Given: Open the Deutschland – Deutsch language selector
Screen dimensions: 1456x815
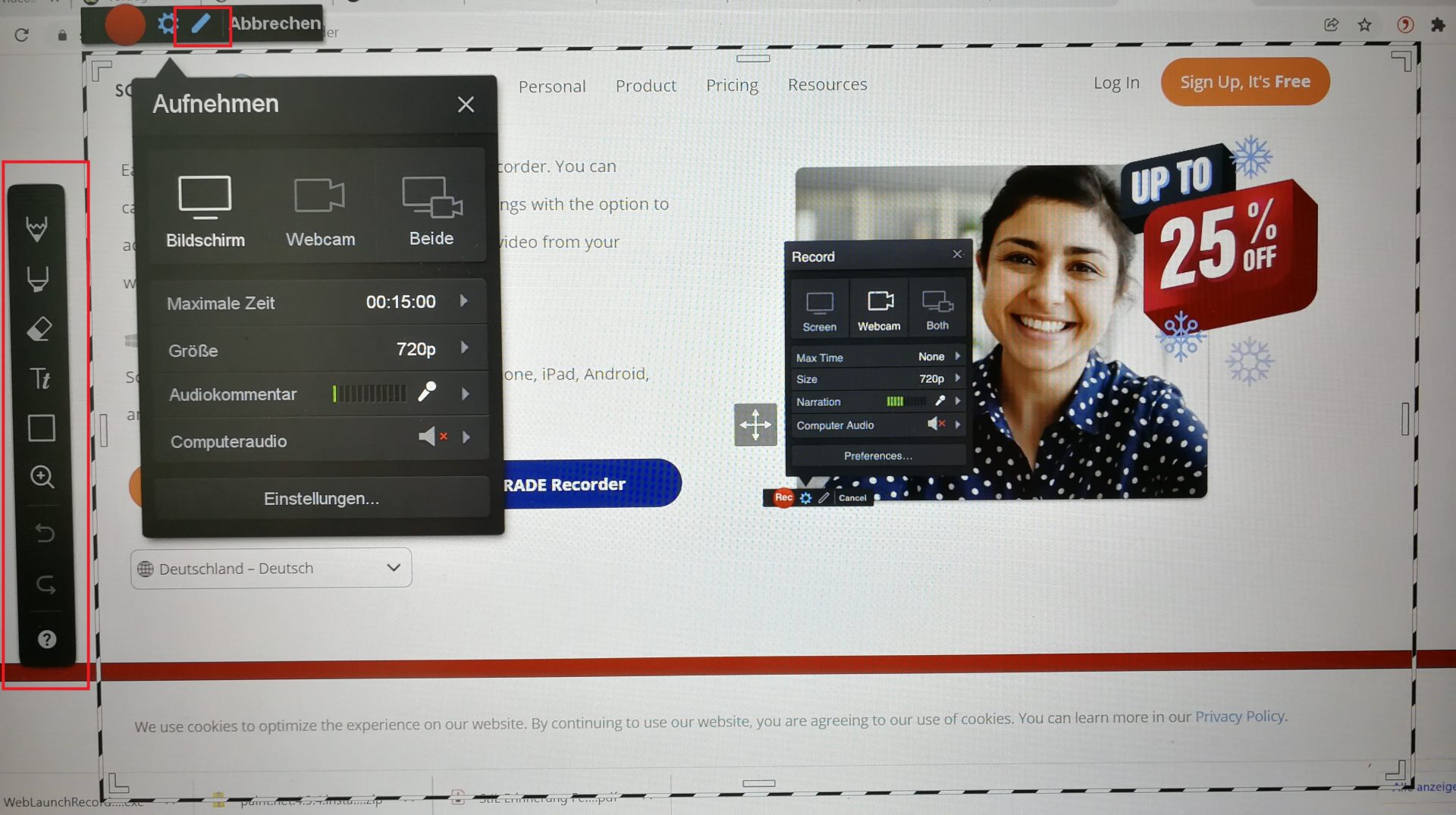Looking at the screenshot, I should (x=271, y=568).
